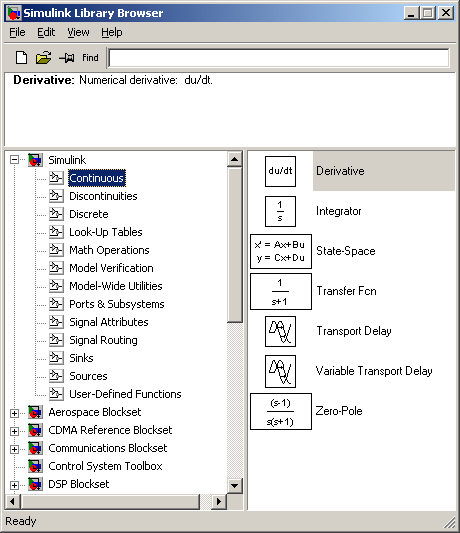Select the Variable Transport Delay block icon
The height and width of the screenshot is (533, 460).
point(280,372)
